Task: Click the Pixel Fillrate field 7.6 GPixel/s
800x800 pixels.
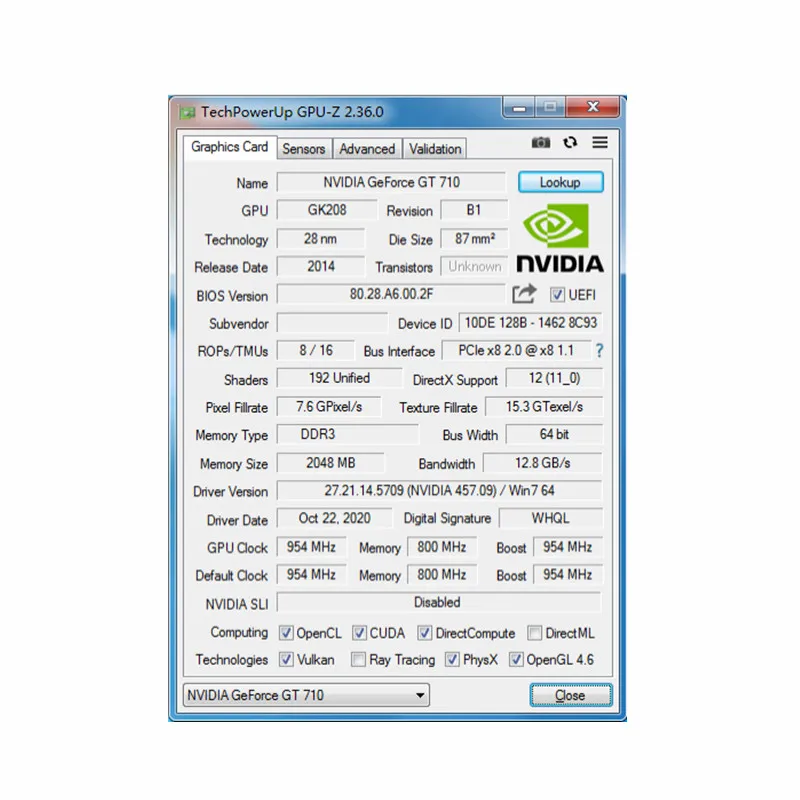Action: click(329, 407)
